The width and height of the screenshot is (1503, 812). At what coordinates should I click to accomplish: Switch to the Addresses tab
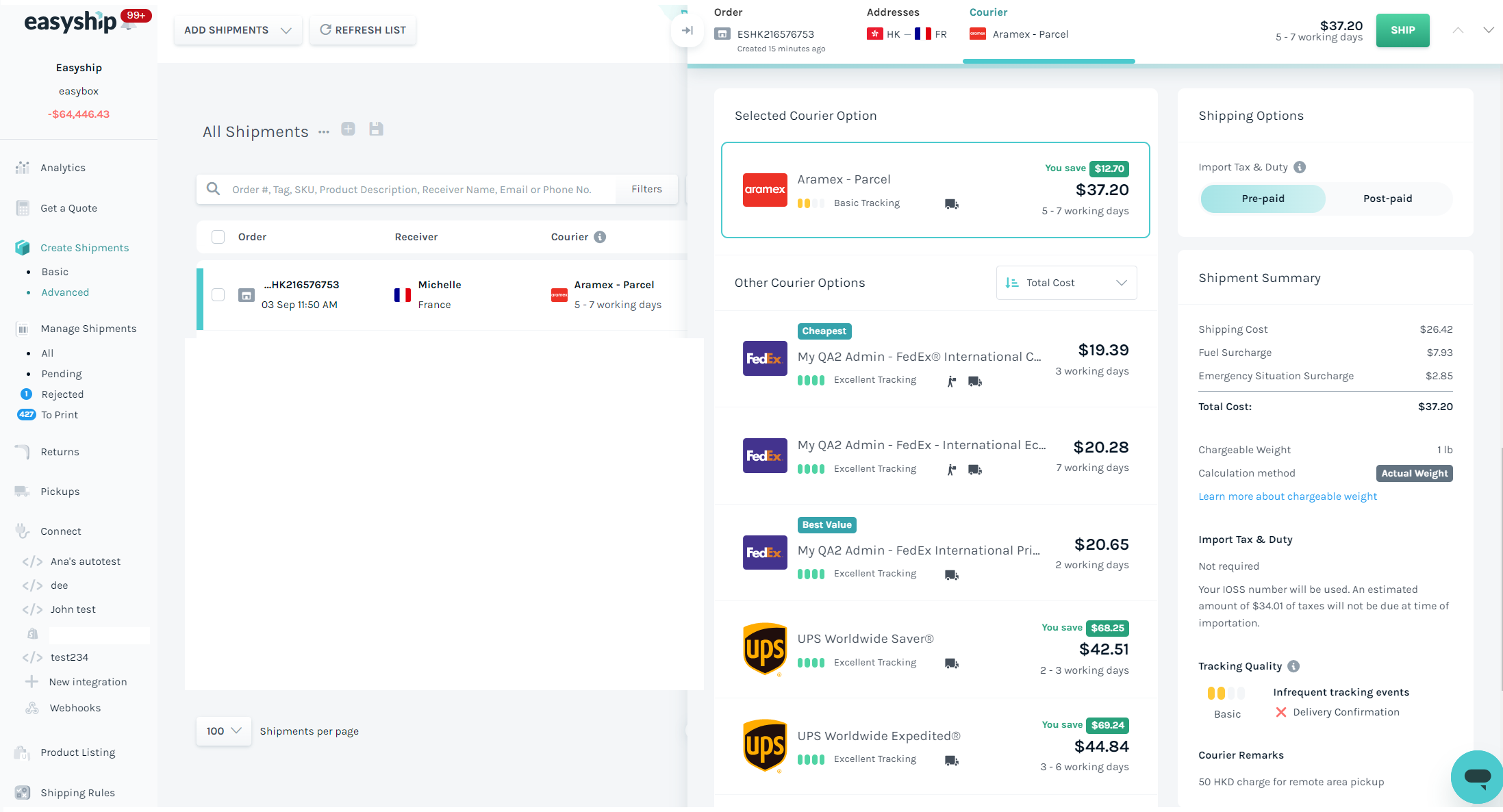point(893,12)
